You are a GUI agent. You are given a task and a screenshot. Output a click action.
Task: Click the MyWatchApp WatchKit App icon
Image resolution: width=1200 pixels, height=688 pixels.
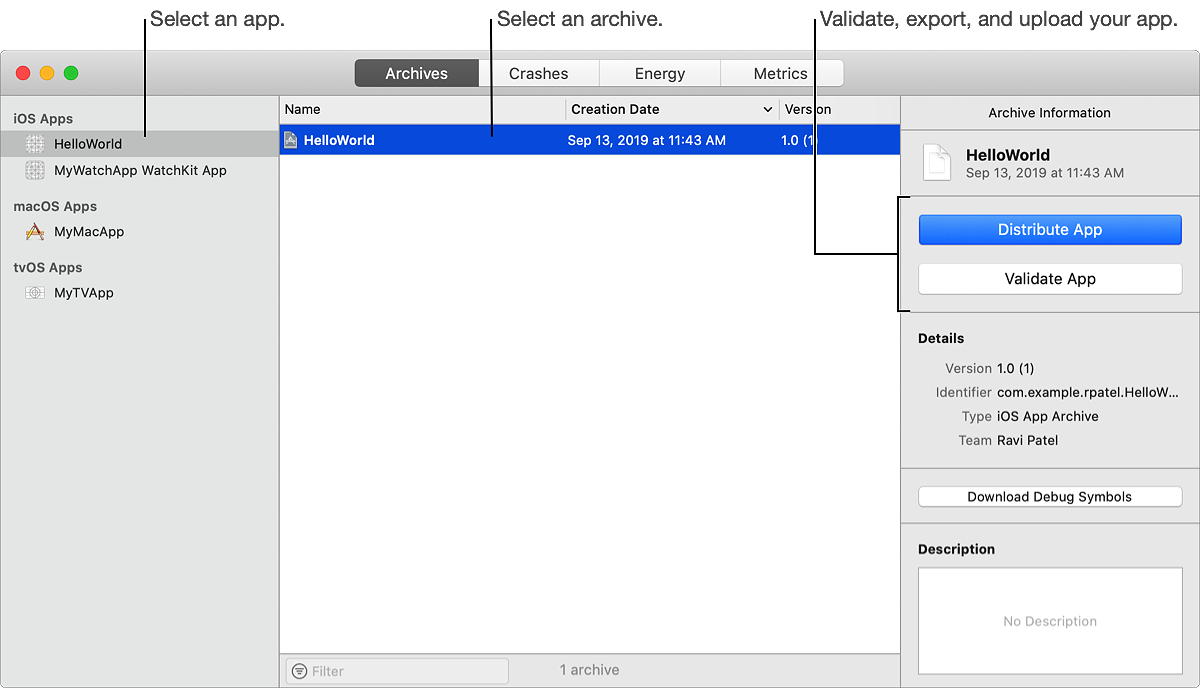pyautogui.click(x=35, y=171)
